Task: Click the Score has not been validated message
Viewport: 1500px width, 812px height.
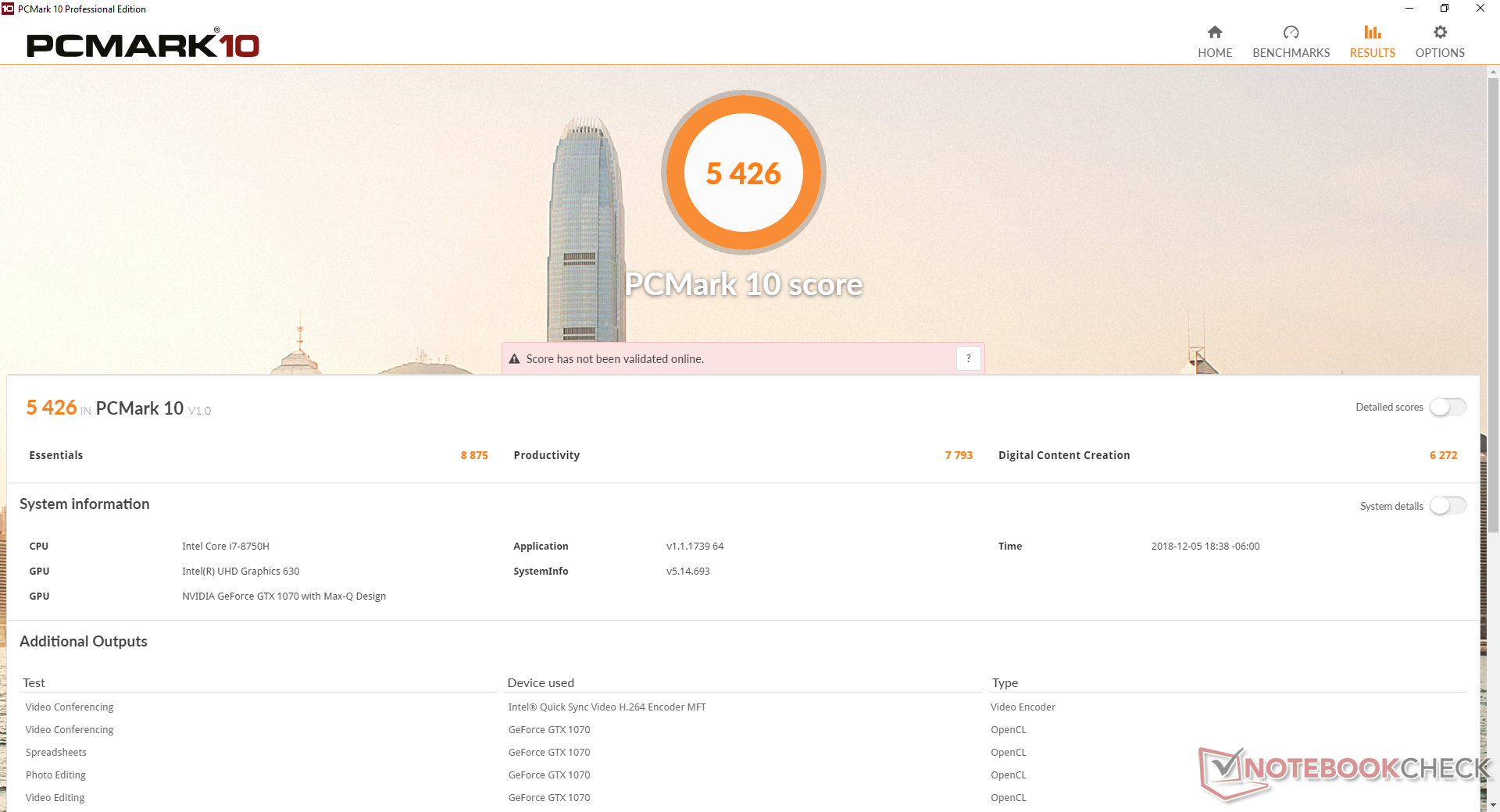Action: (x=615, y=359)
